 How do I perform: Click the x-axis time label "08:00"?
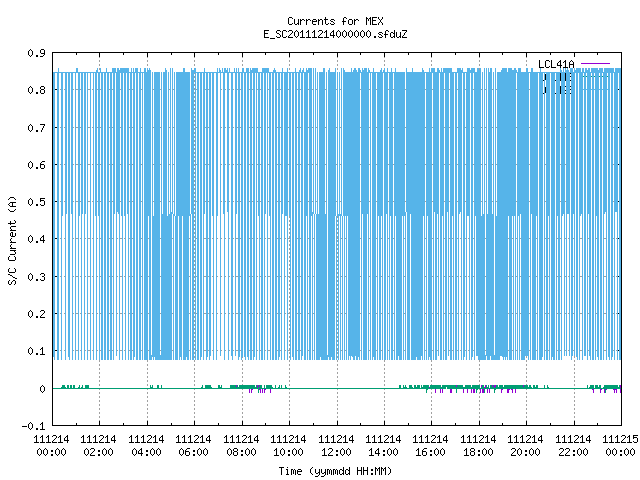(241, 452)
